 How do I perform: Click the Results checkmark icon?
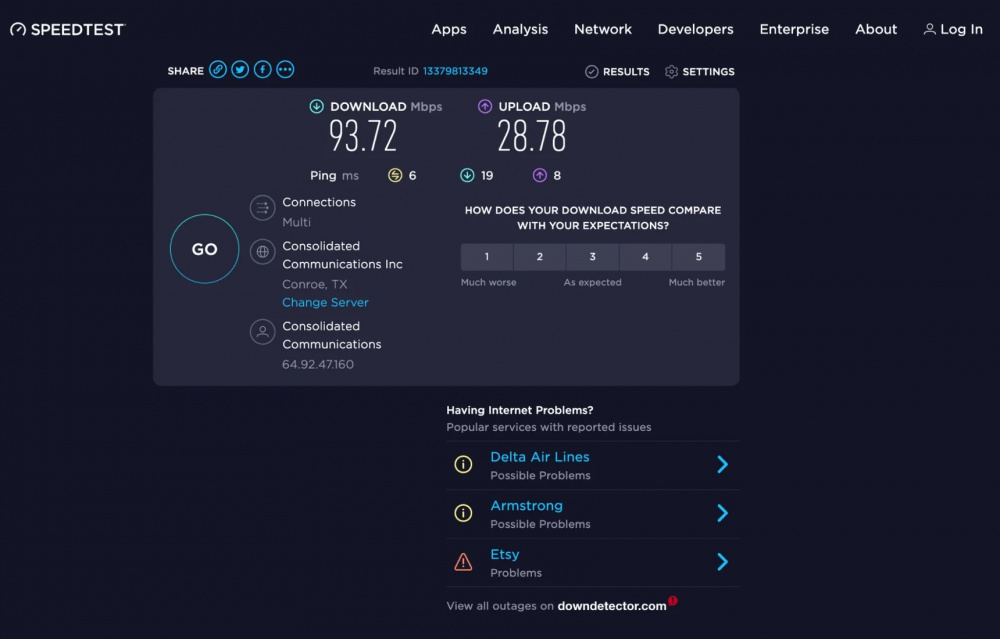(592, 71)
